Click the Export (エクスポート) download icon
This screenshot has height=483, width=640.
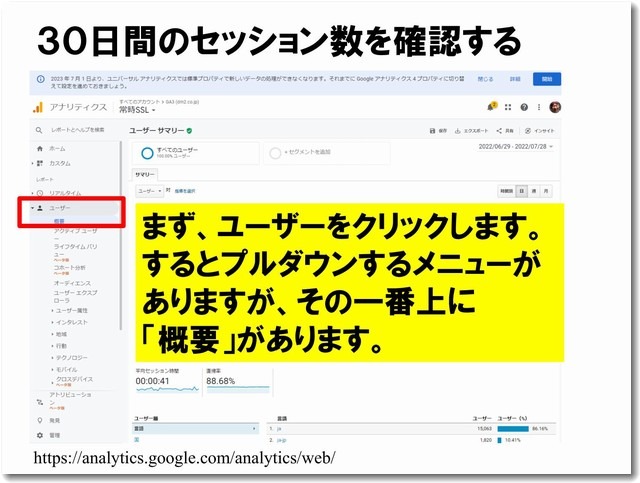458,131
